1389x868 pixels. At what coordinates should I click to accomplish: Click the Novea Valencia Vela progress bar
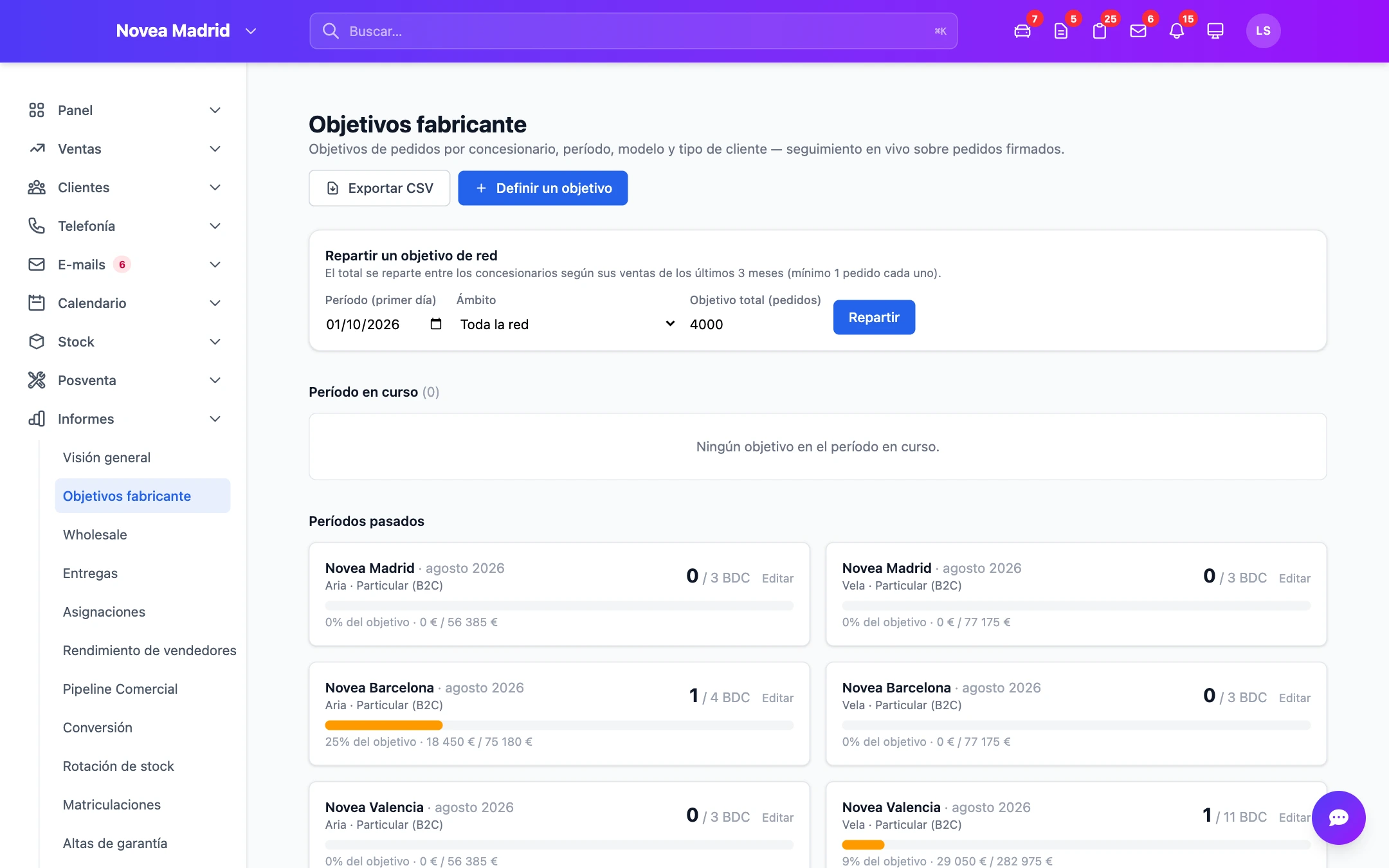click(x=1076, y=845)
